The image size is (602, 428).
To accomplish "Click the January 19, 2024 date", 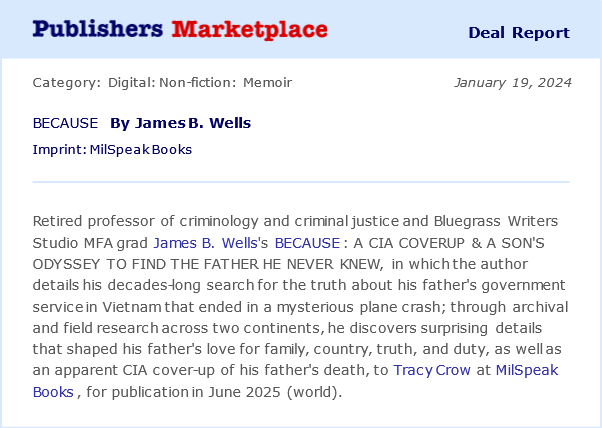I will pos(512,82).
